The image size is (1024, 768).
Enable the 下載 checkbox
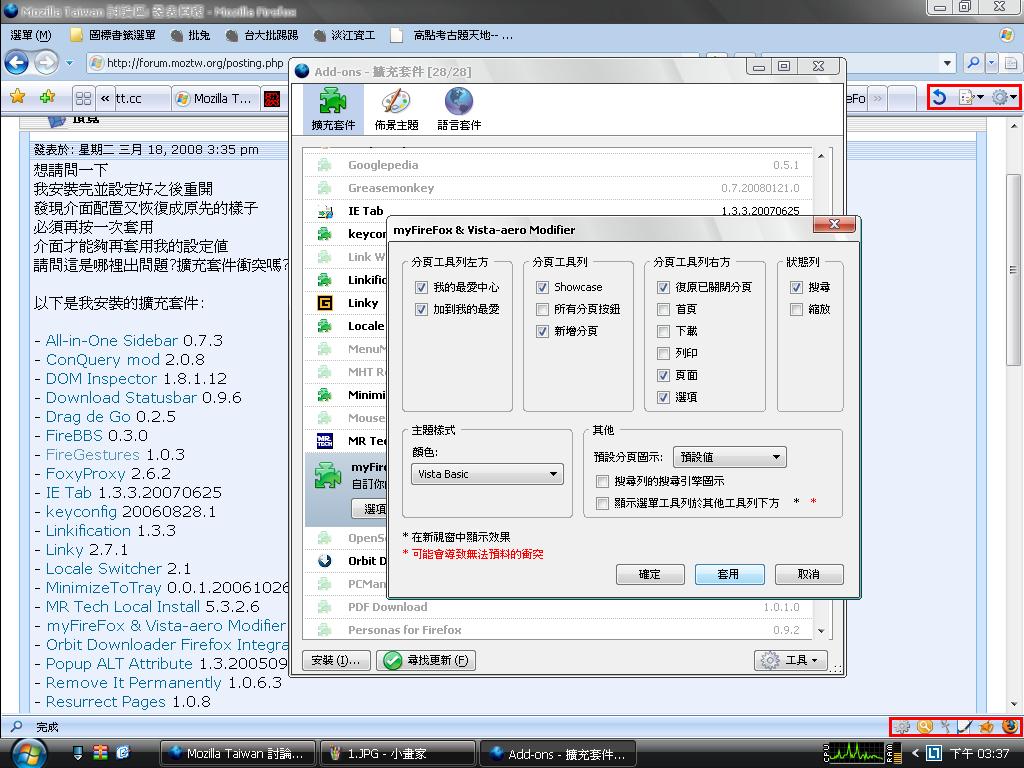pos(664,332)
